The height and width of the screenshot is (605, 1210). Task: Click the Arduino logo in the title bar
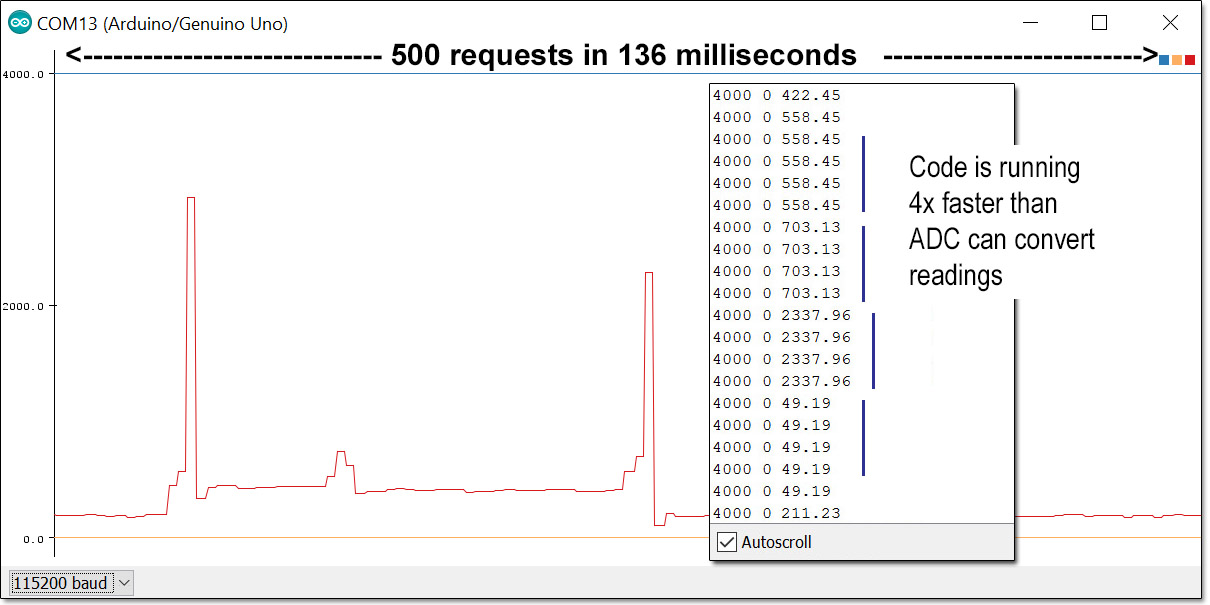click(20, 23)
